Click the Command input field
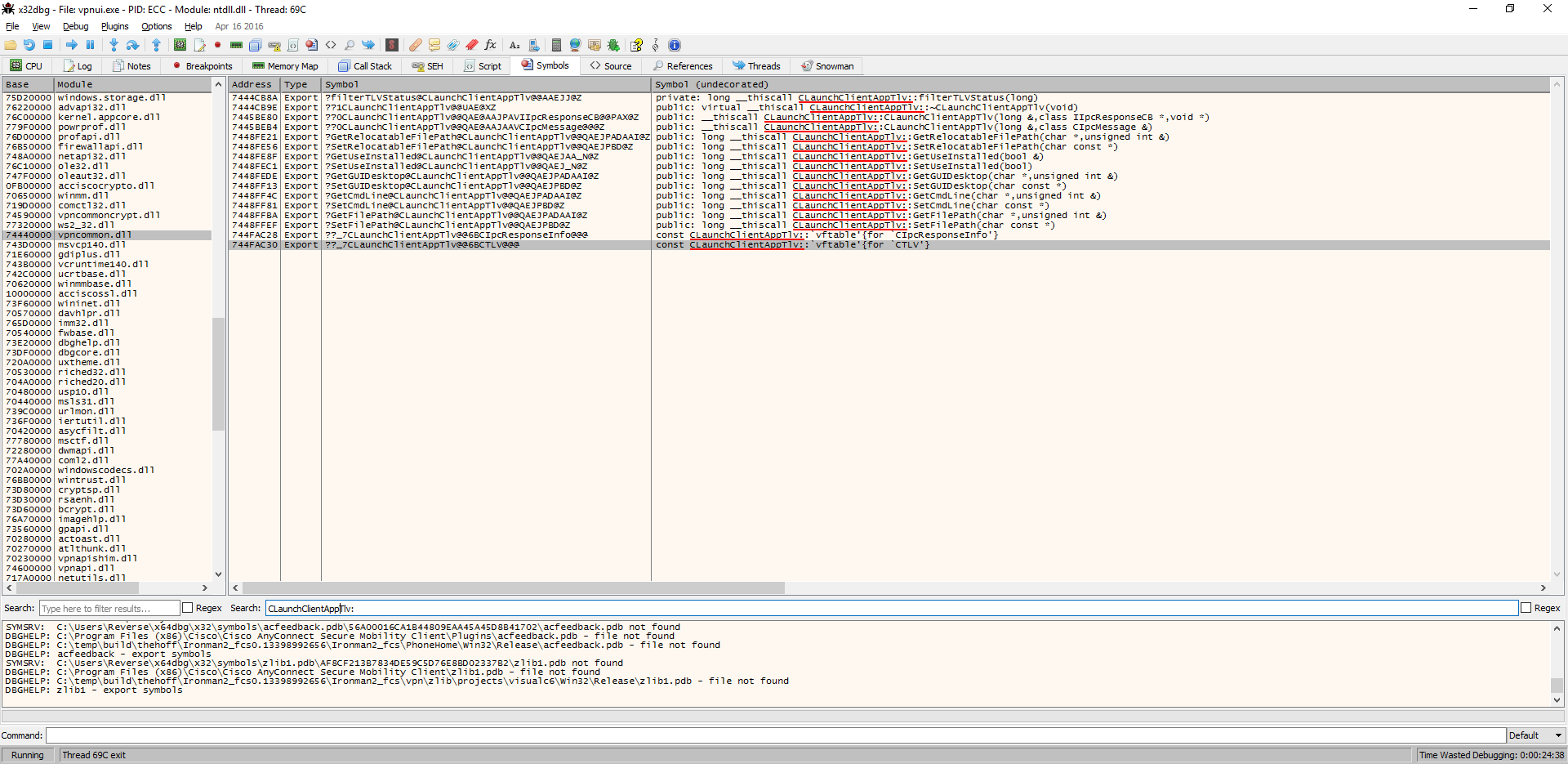This screenshot has height=764, width=1568. (776, 735)
